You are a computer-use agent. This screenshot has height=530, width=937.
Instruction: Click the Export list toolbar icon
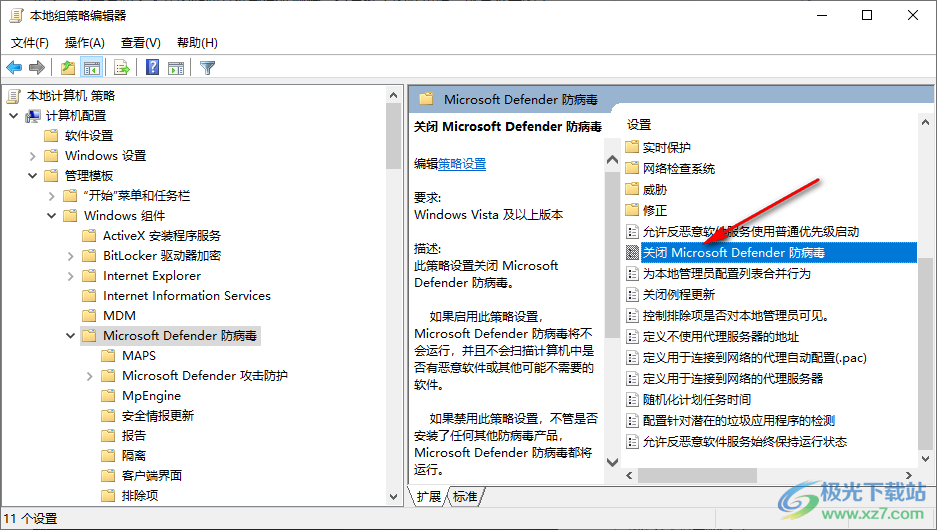pos(121,68)
